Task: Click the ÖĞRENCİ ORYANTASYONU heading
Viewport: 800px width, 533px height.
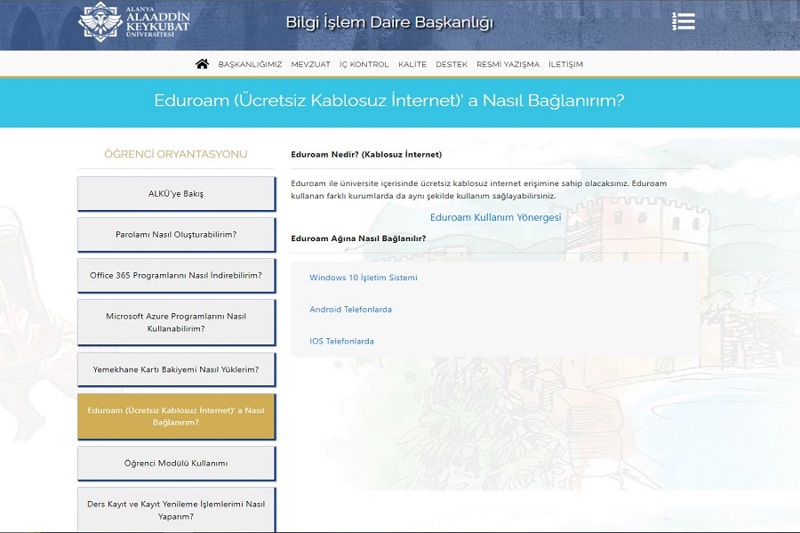Action: pos(176,154)
